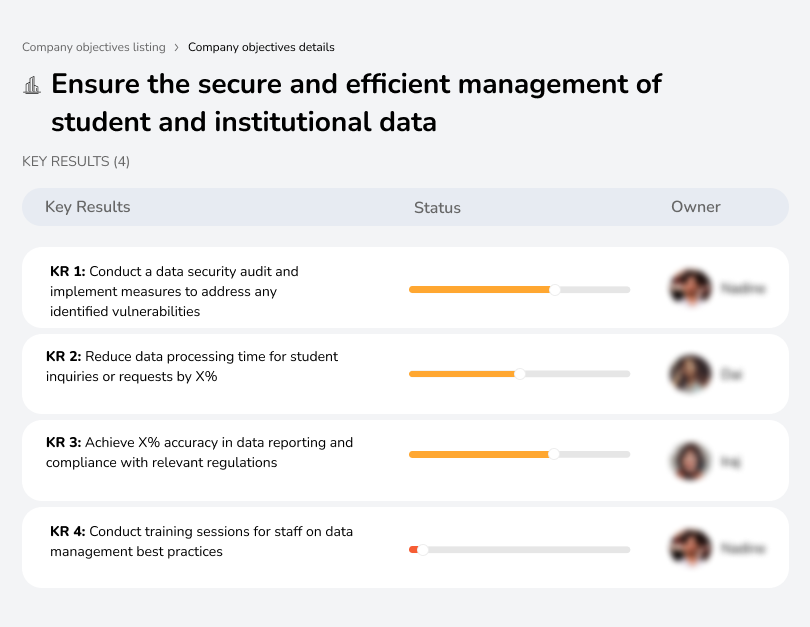Select KR 3 data reporting accuracy text
The height and width of the screenshot is (627, 810).
click(199, 452)
